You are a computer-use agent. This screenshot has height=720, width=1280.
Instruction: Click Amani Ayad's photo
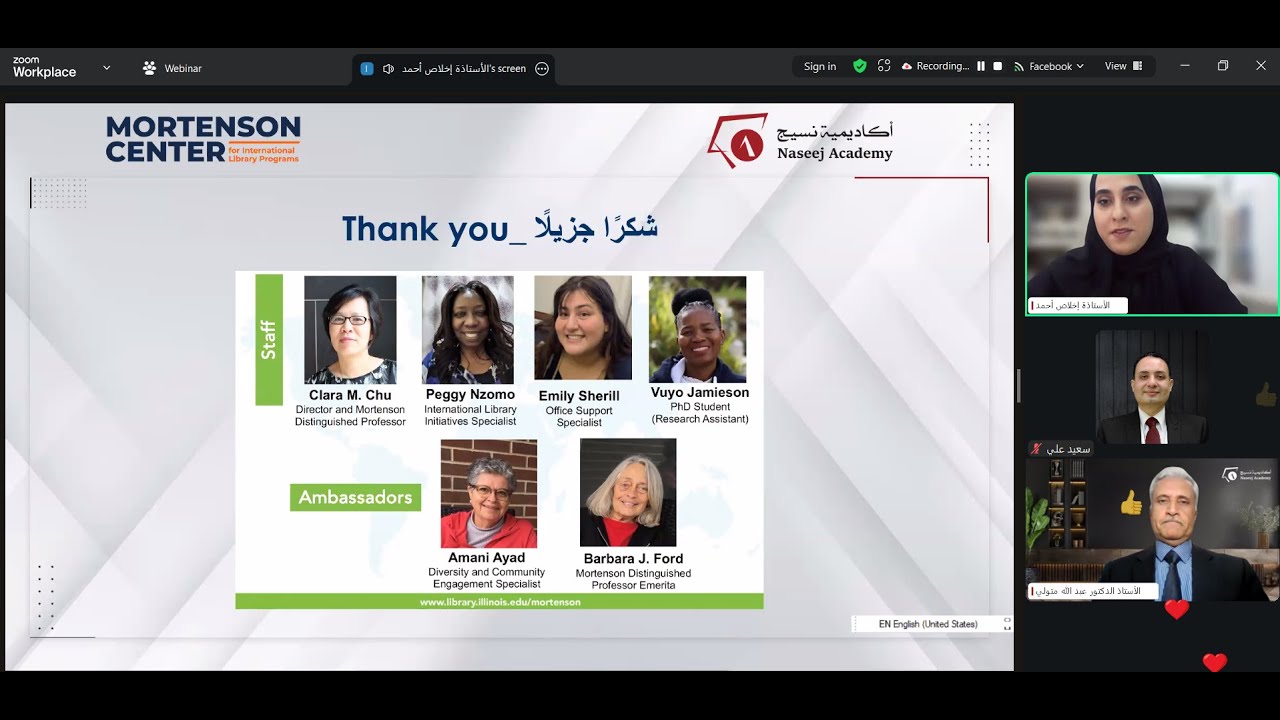489,494
